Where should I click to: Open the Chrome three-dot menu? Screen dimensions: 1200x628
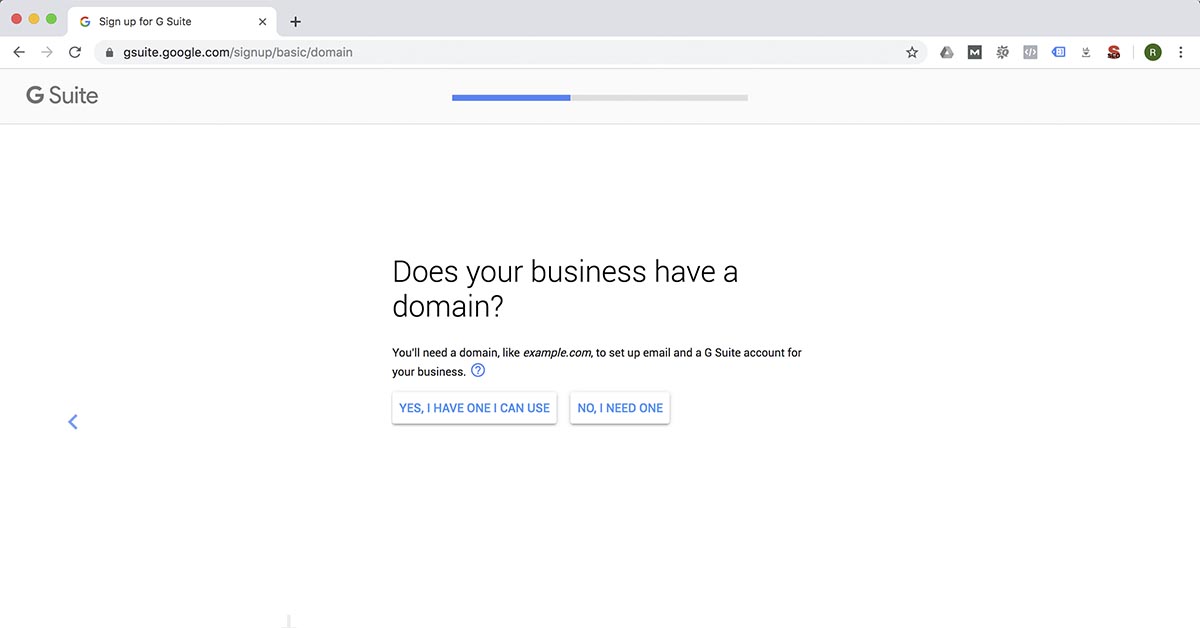[x=1183, y=52]
